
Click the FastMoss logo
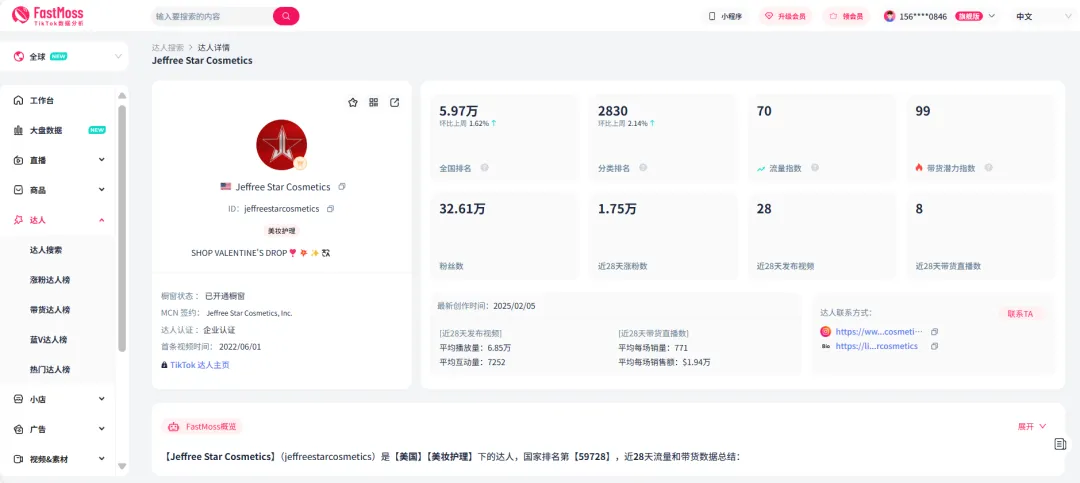49,15
